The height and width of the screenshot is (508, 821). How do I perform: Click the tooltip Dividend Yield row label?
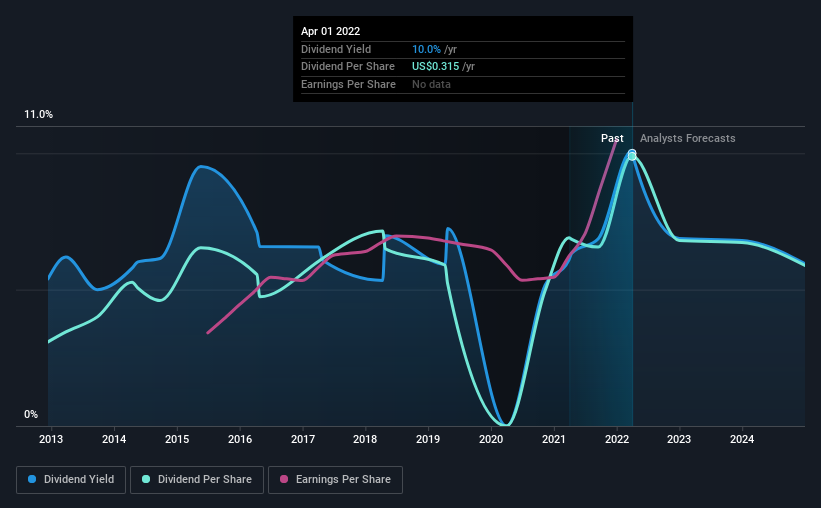pos(336,49)
